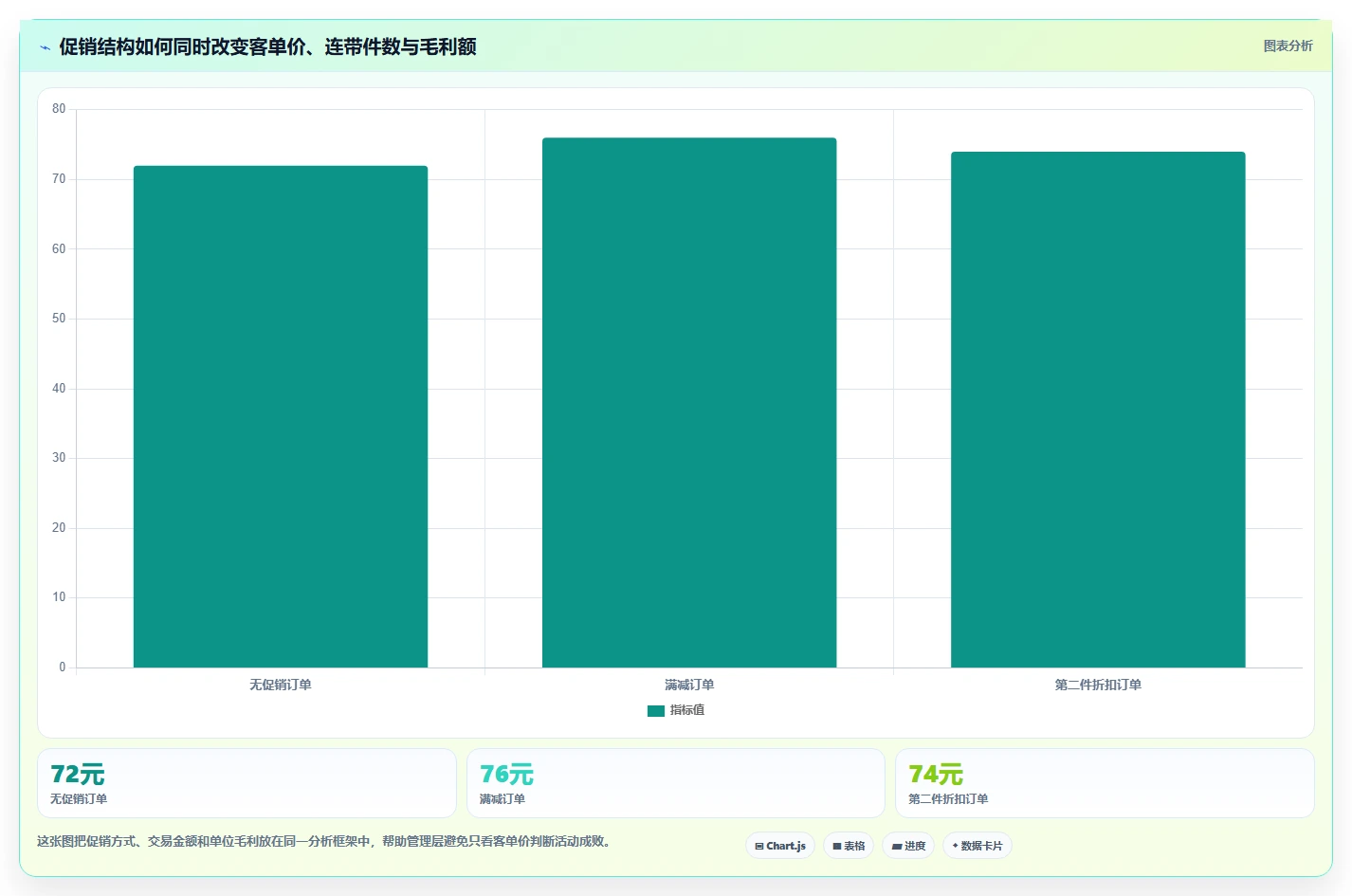Click the 数据卡片 tag chip

click(977, 846)
